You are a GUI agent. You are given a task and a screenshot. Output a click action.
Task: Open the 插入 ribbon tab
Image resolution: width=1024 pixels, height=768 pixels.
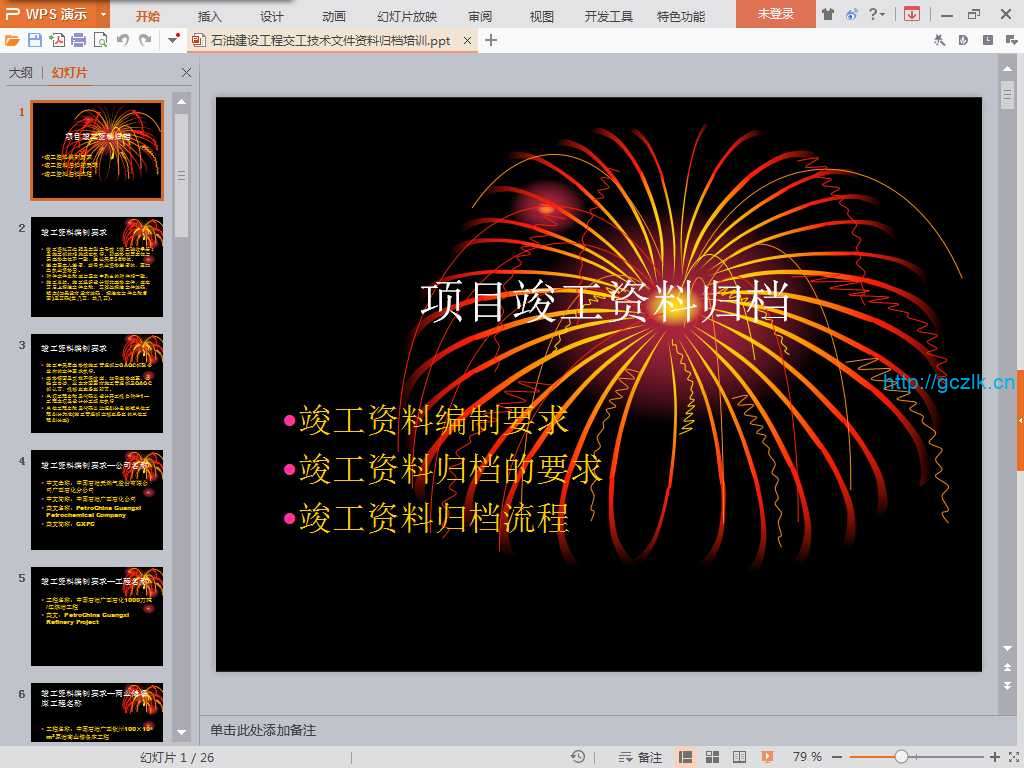209,16
